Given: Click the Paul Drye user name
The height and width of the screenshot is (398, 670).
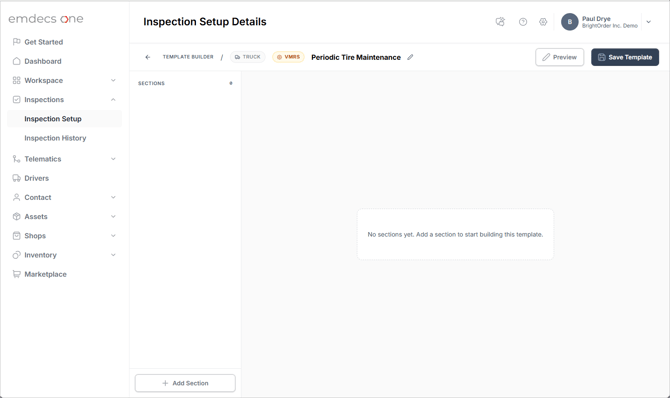Looking at the screenshot, I should (x=596, y=19).
